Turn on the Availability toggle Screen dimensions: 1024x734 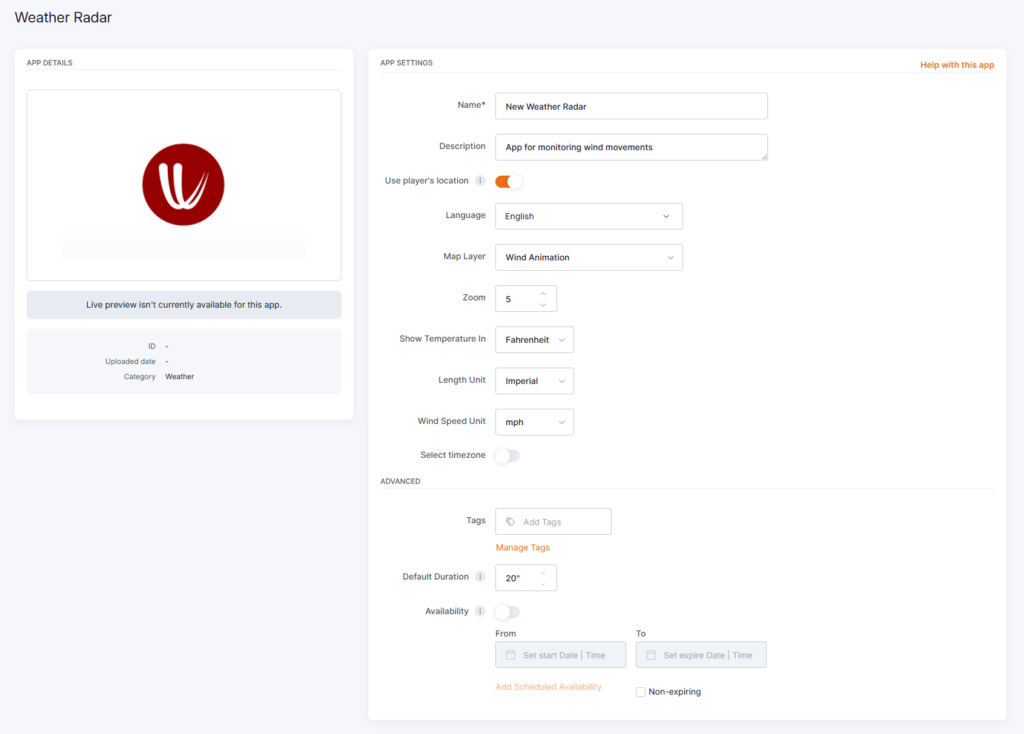(x=508, y=612)
